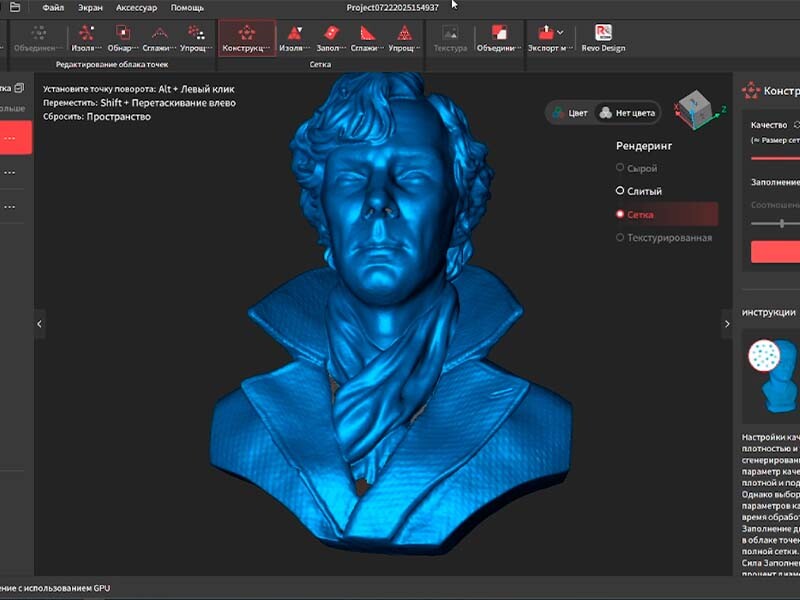Click the orientation cube in viewport
The height and width of the screenshot is (600, 800).
(695, 108)
